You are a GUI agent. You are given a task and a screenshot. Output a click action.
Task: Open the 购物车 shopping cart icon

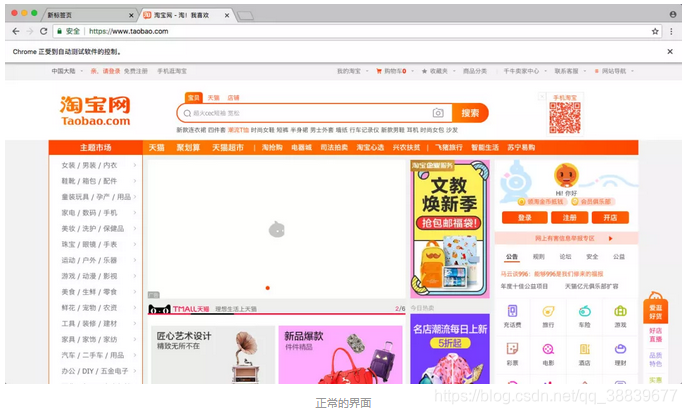(x=379, y=71)
